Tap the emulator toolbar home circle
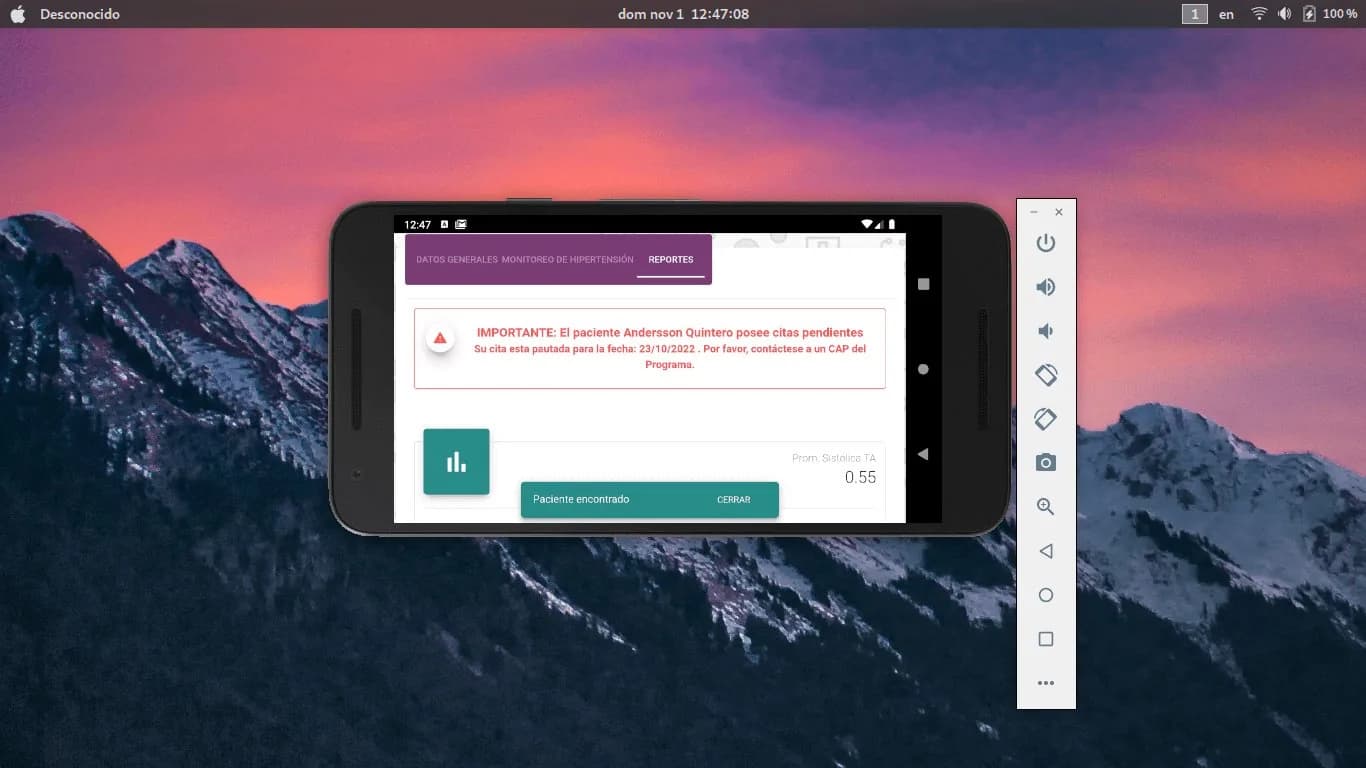This screenshot has width=1366, height=768. (x=1046, y=595)
